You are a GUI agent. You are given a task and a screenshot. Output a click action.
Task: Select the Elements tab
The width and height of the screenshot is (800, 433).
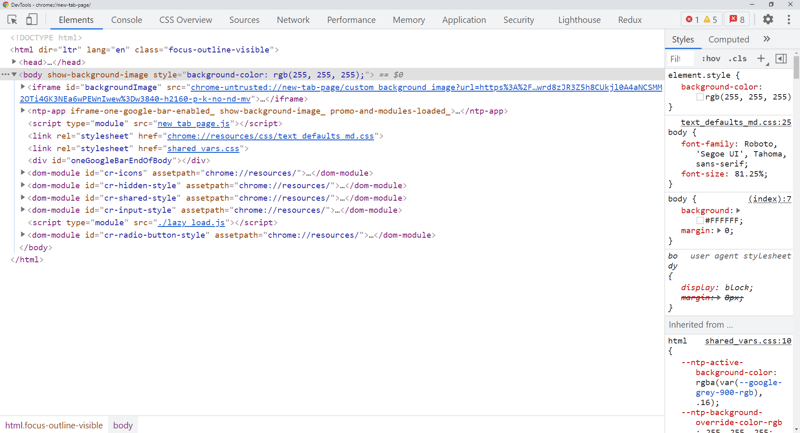(76, 20)
